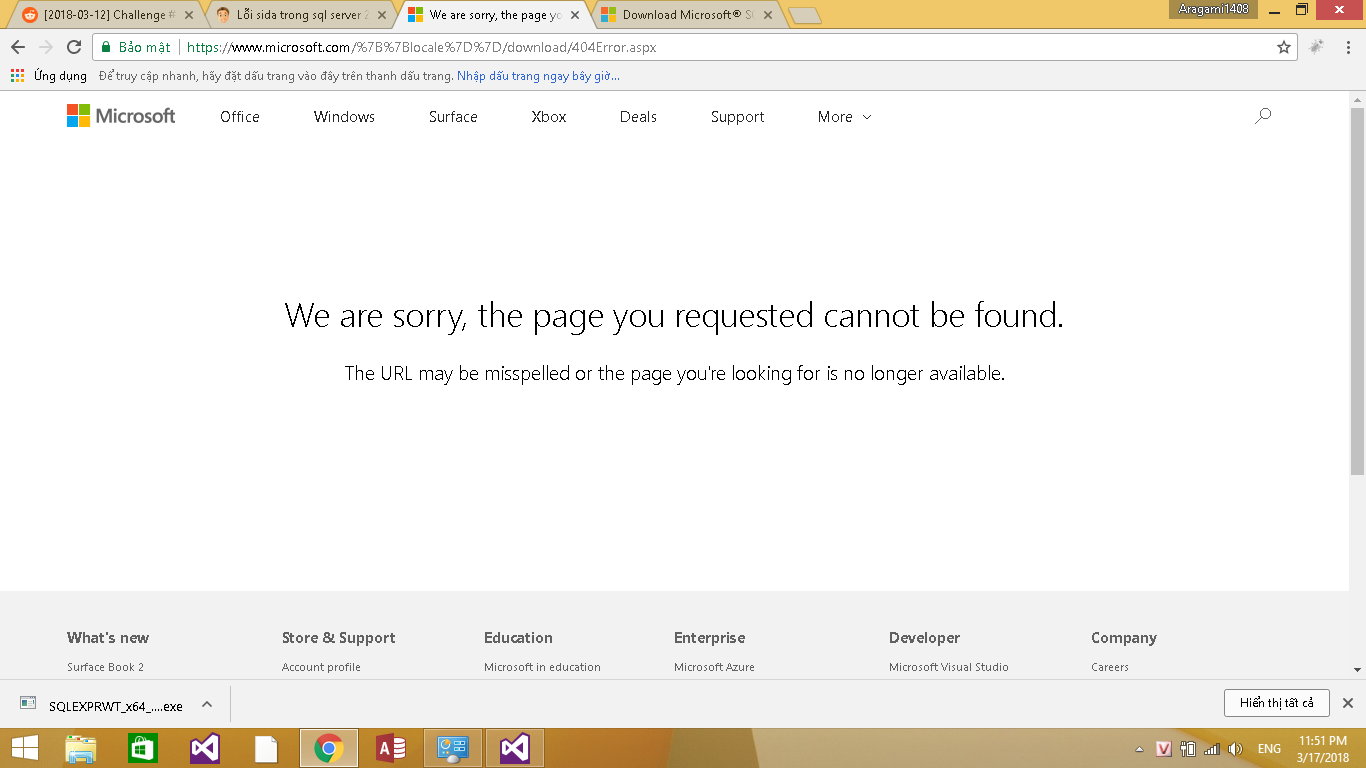Click the ENG language indicator
1366x768 pixels.
click(1269, 749)
